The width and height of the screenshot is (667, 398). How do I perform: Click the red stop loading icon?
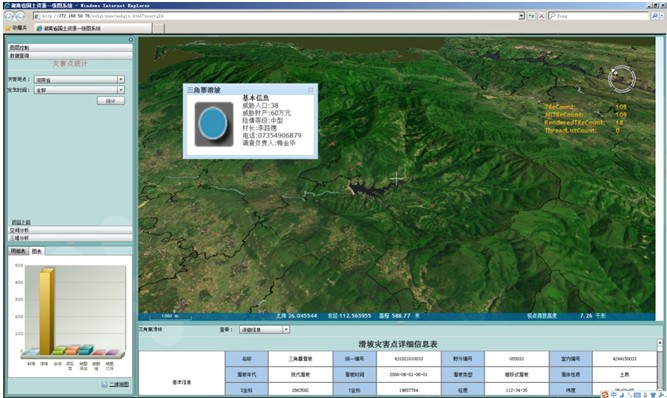(x=542, y=16)
